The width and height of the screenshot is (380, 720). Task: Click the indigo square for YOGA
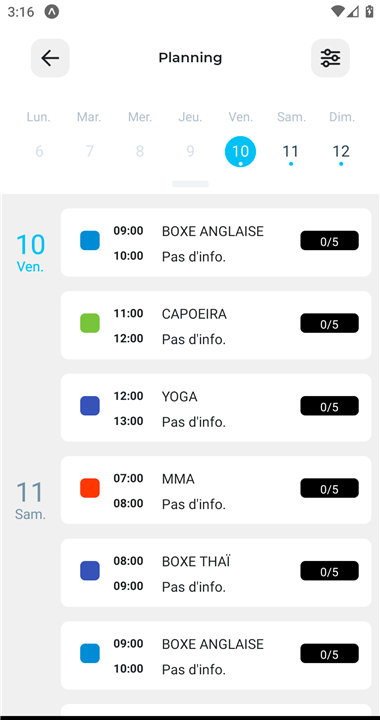(x=90, y=406)
